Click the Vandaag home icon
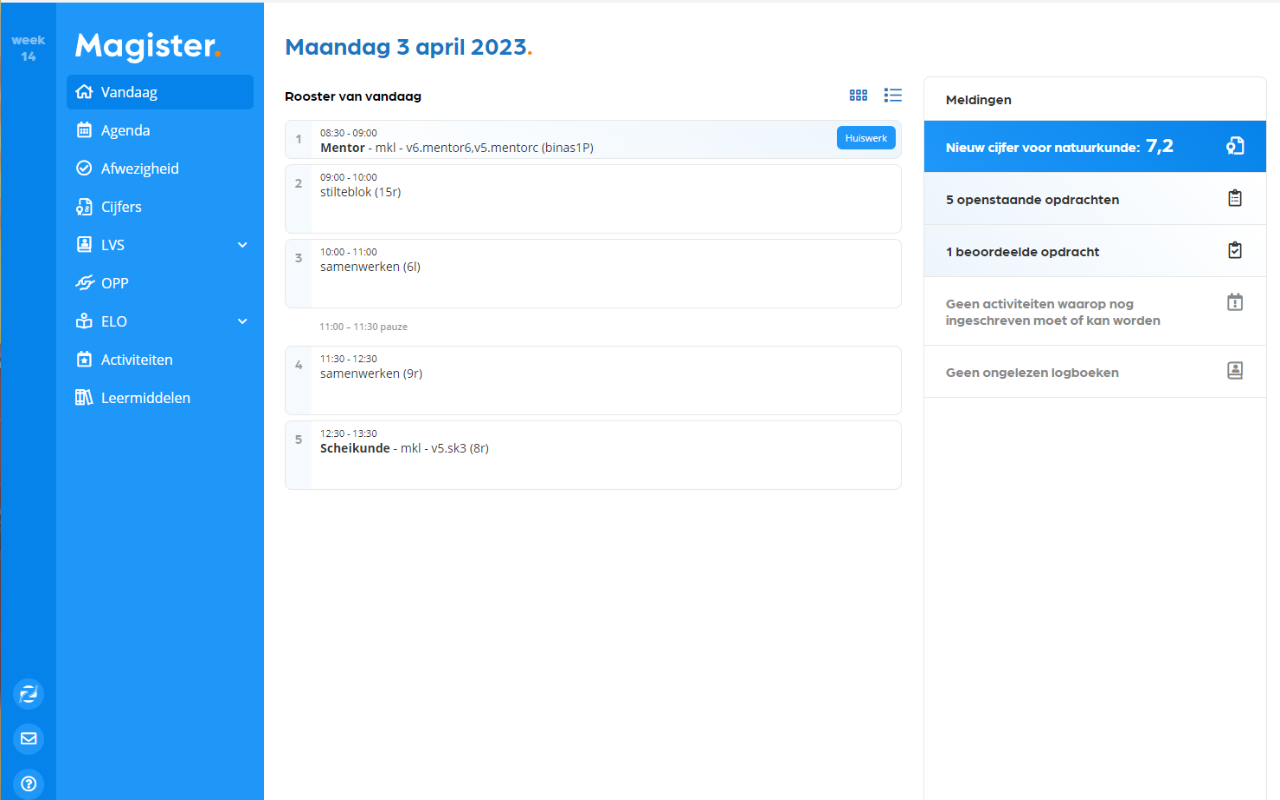Viewport: 1280px width, 800px height. [x=84, y=92]
